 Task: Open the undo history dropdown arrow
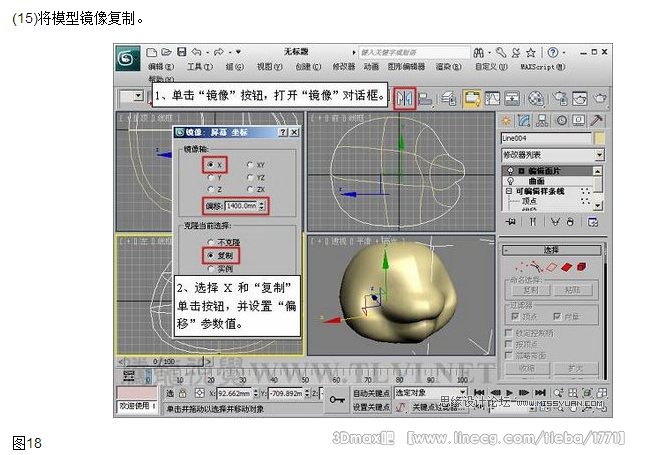(x=207, y=53)
